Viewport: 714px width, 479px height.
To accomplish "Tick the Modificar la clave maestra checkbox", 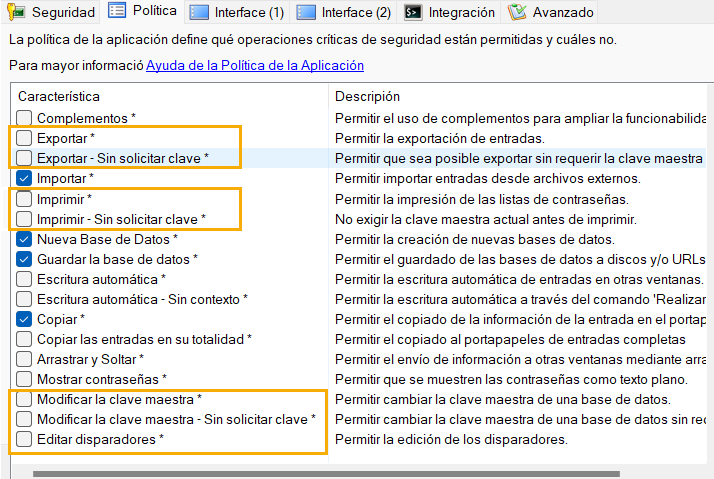I will [x=24, y=399].
